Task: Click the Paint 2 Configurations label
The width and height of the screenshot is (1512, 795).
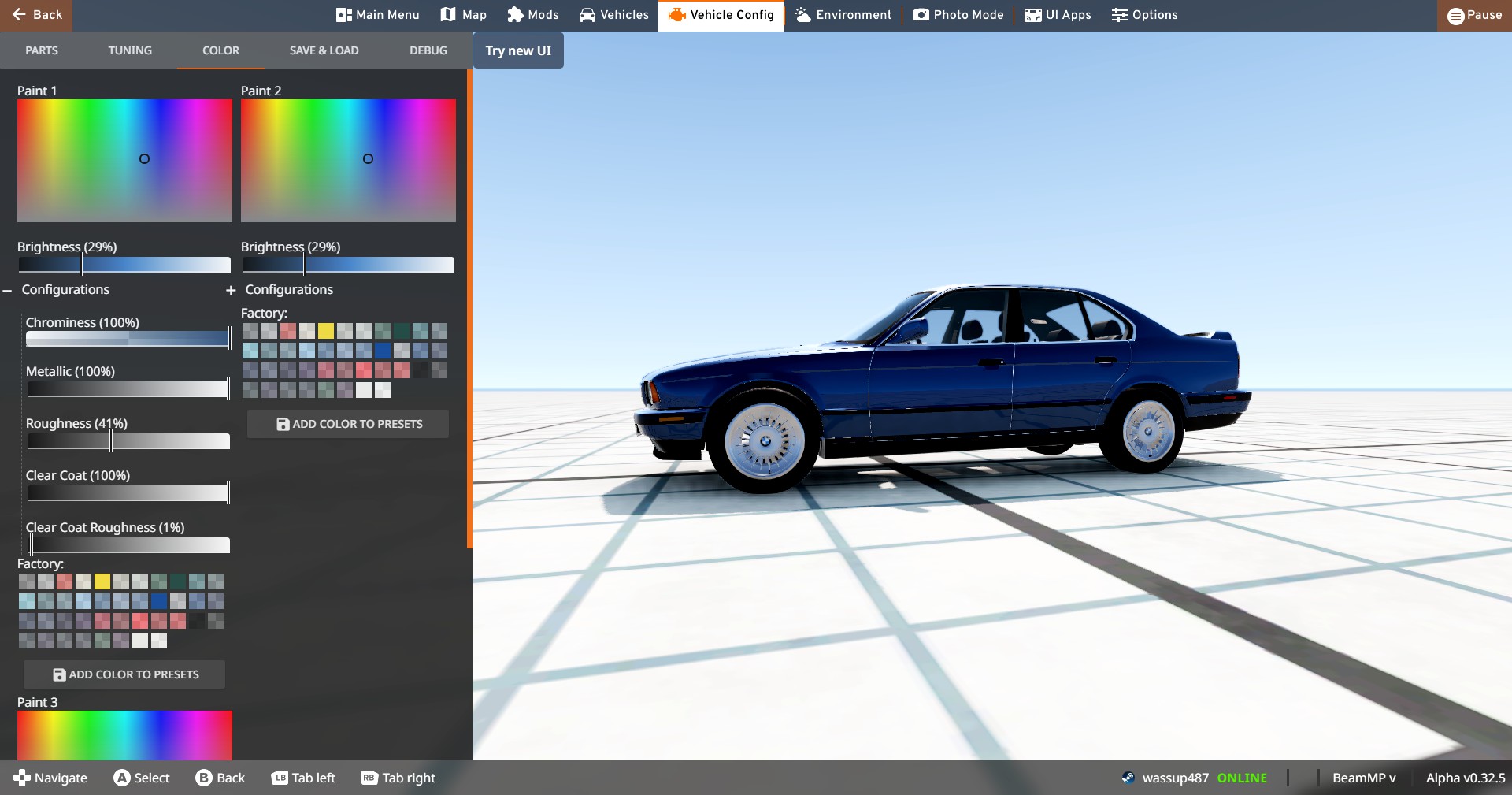Action: 289,290
